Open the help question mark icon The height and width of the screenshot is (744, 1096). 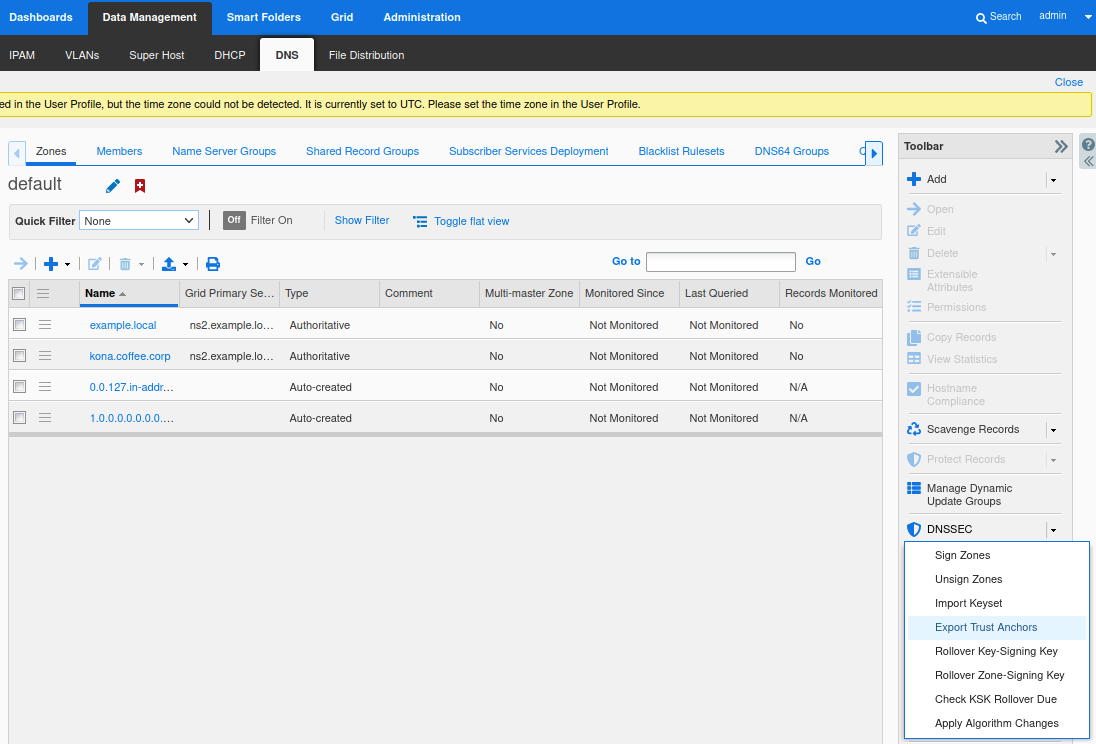point(1088,144)
